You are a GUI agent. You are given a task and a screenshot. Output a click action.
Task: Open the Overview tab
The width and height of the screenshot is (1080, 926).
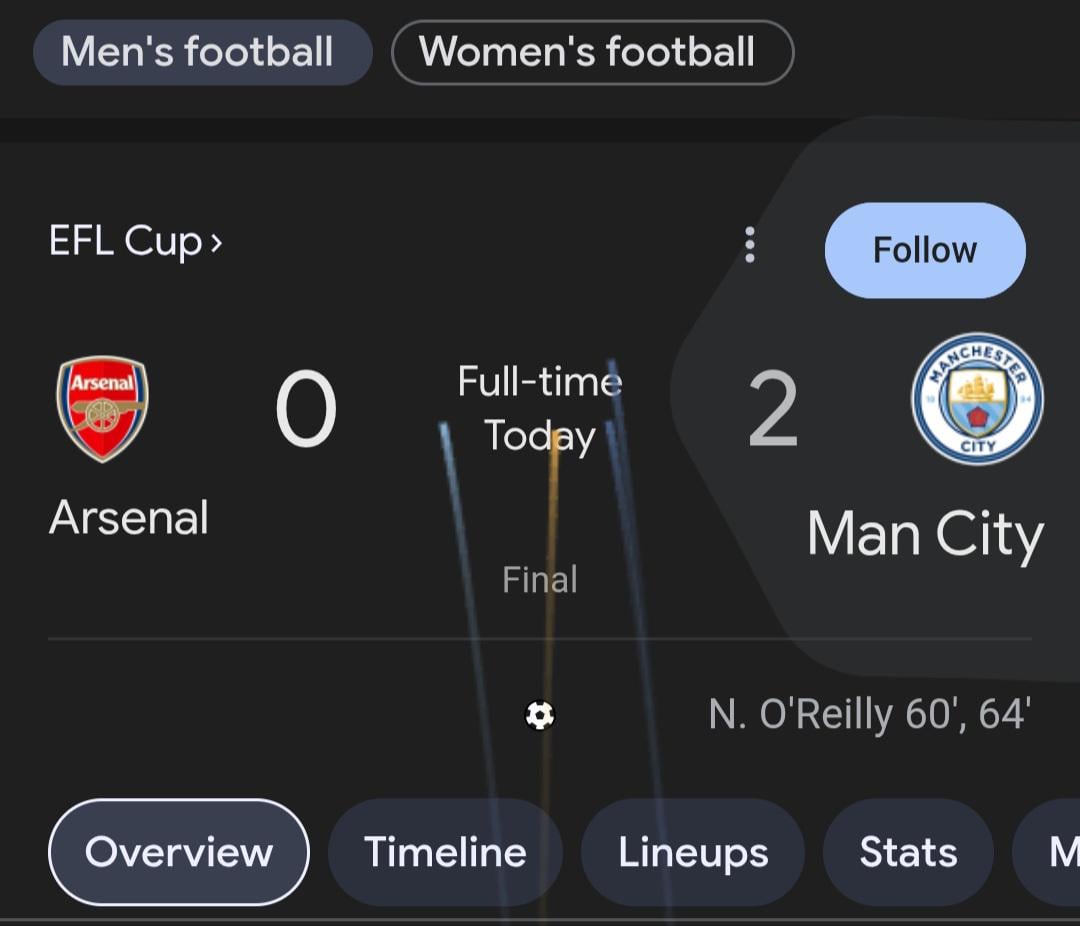[179, 852]
